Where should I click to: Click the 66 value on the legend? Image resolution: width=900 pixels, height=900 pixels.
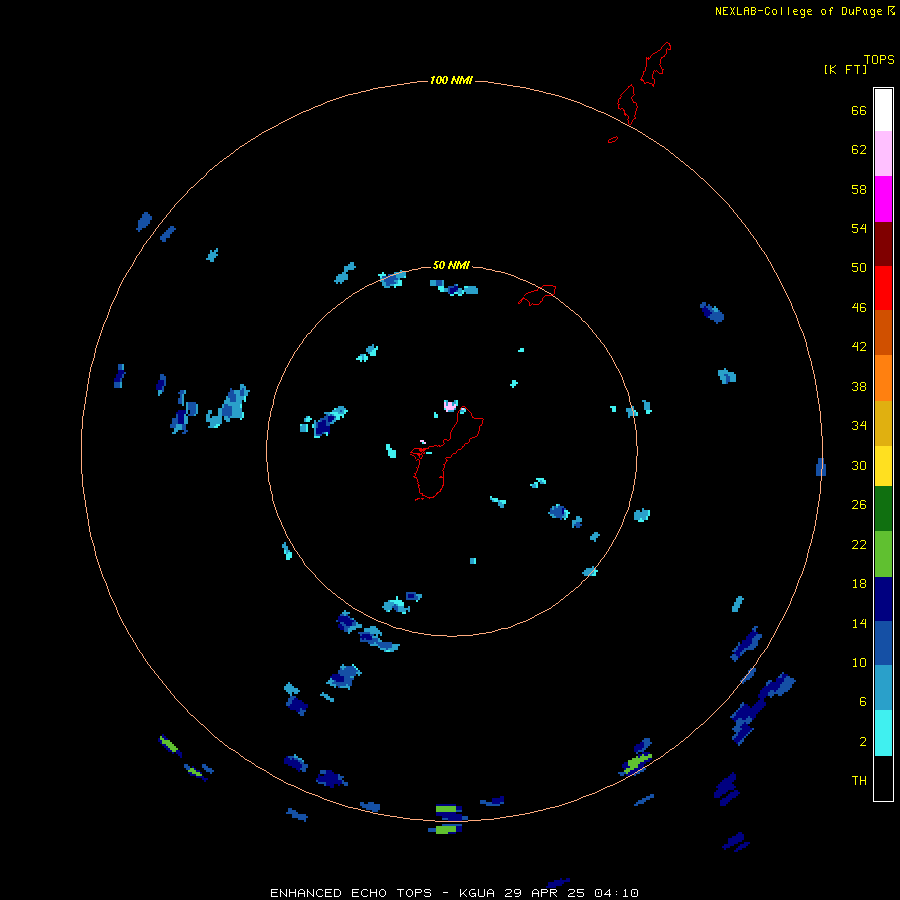click(x=859, y=110)
